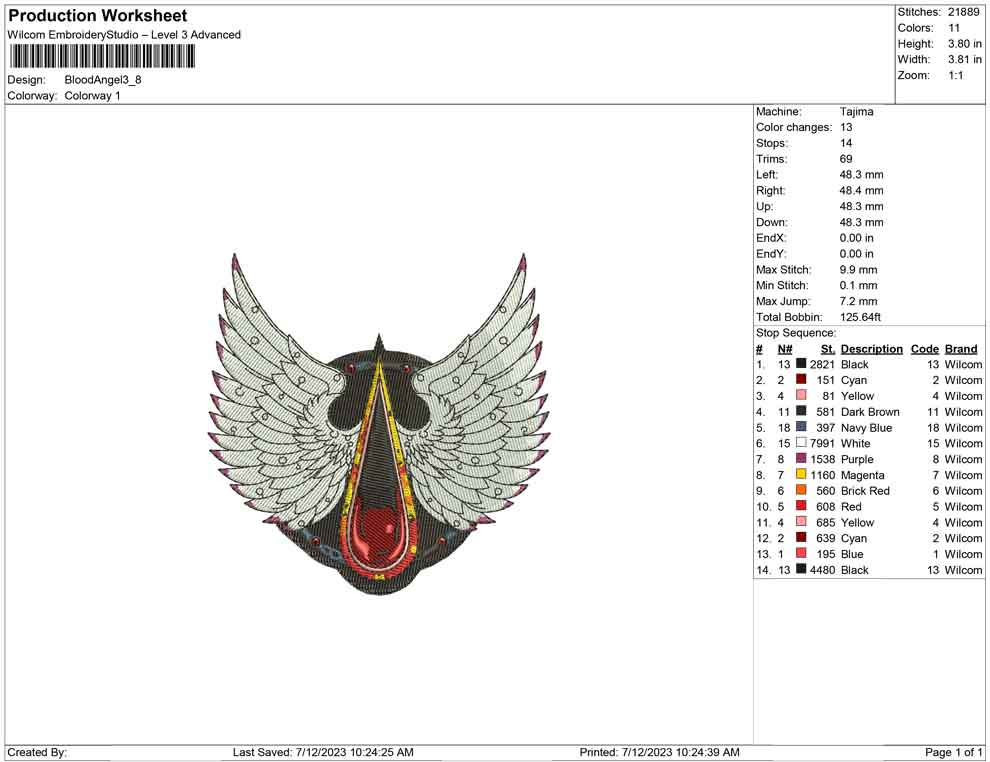
Task: Click the stitch count 7991 in White row
Action: pos(822,443)
